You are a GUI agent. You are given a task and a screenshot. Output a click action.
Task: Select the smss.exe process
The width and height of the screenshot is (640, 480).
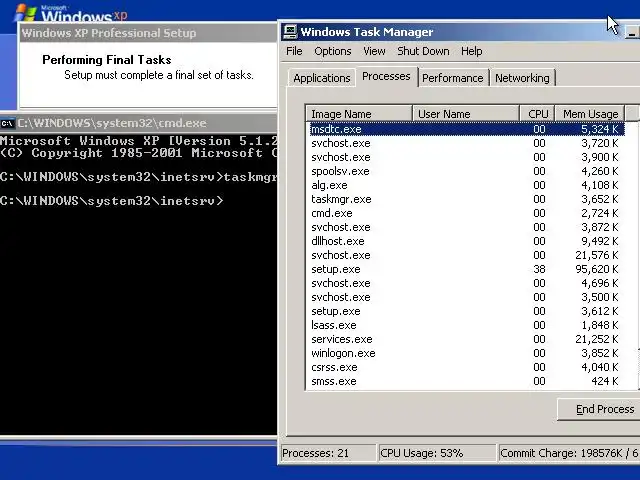[x=466, y=381]
